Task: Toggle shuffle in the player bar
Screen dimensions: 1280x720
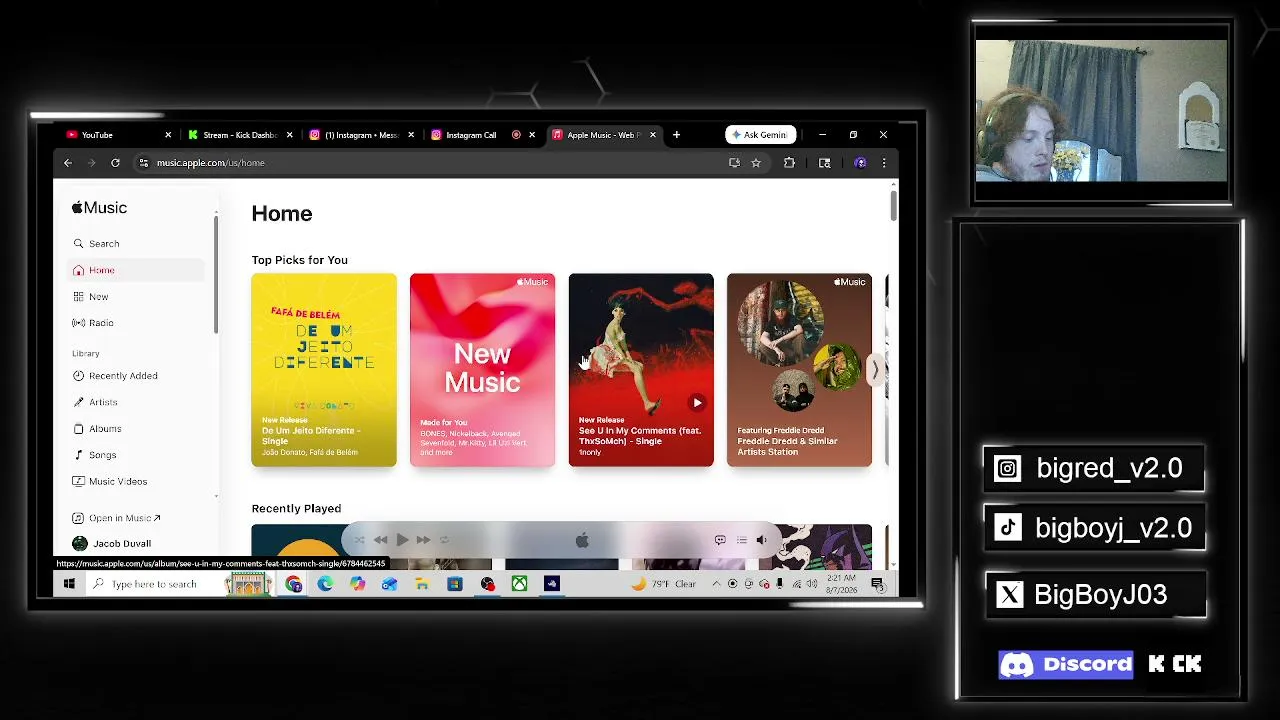Action: pyautogui.click(x=359, y=540)
